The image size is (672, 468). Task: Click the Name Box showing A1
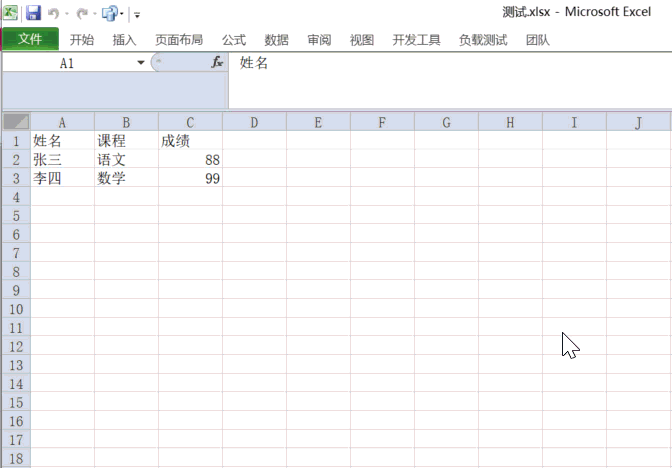pos(69,63)
